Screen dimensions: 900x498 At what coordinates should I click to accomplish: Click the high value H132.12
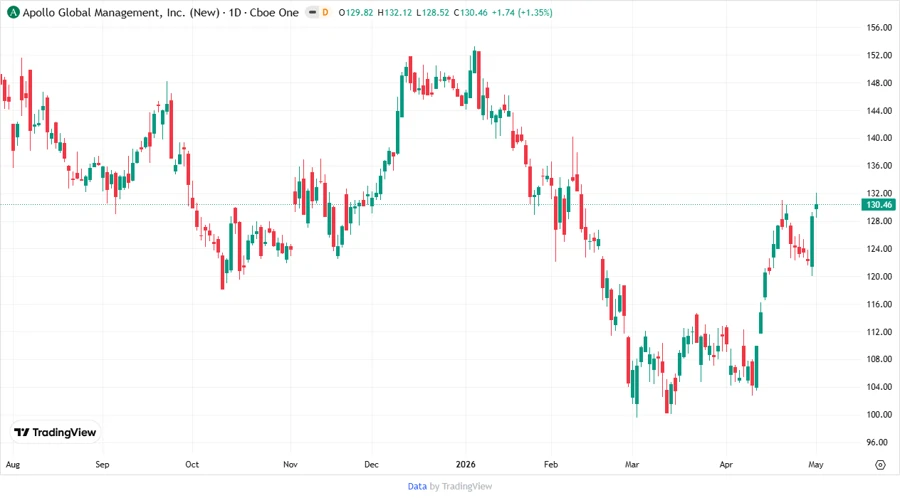pyautogui.click(x=394, y=12)
